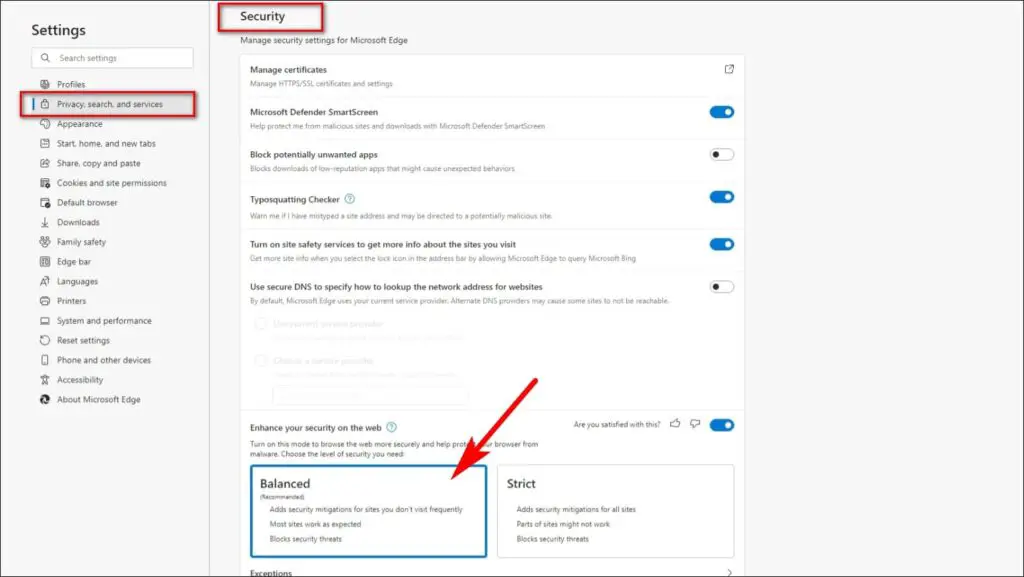Disable the Typosquatting Checker toggle
The width and height of the screenshot is (1024, 577).
(x=722, y=197)
